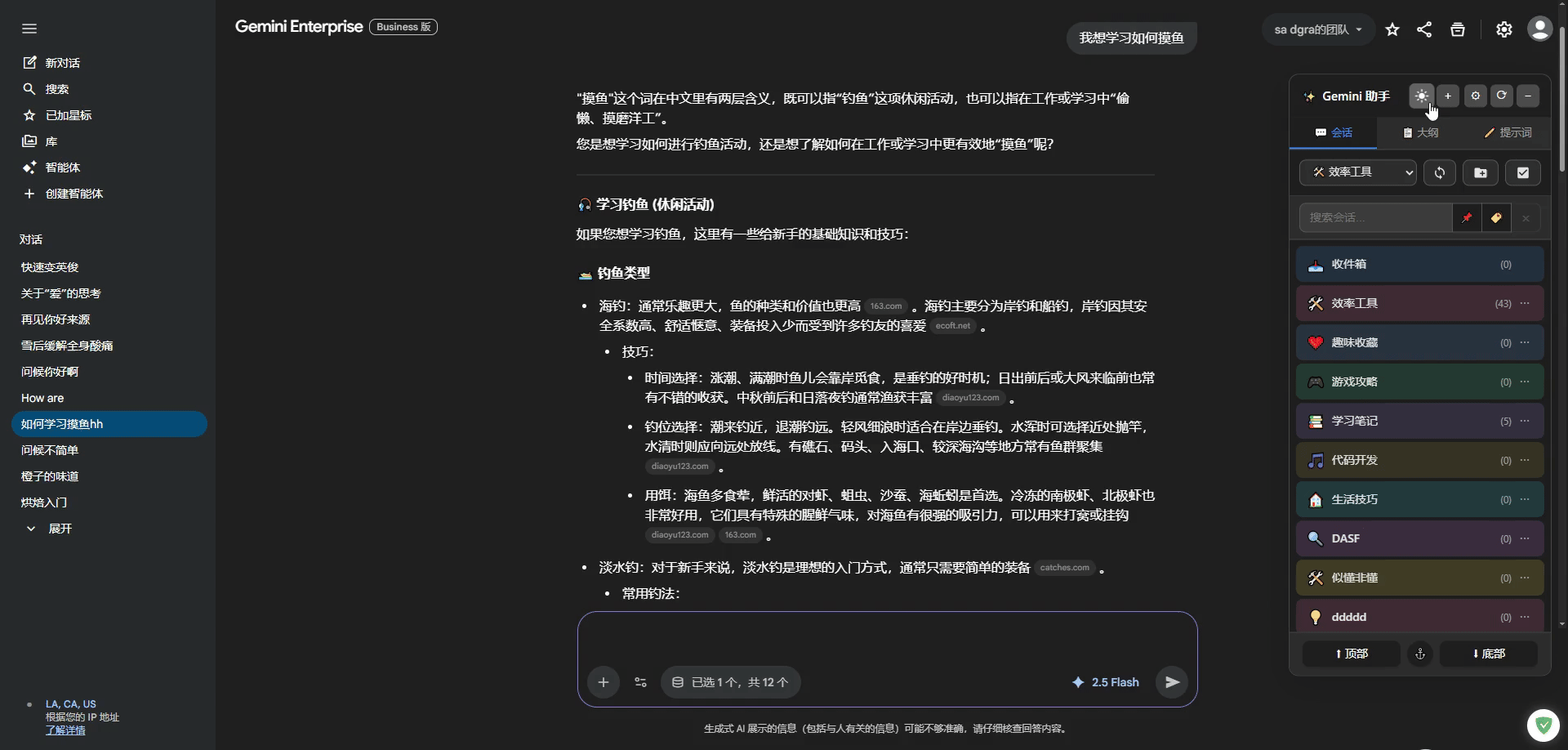Open more options for DASF folder
Screen dimensions: 1568x750
click(x=1525, y=538)
